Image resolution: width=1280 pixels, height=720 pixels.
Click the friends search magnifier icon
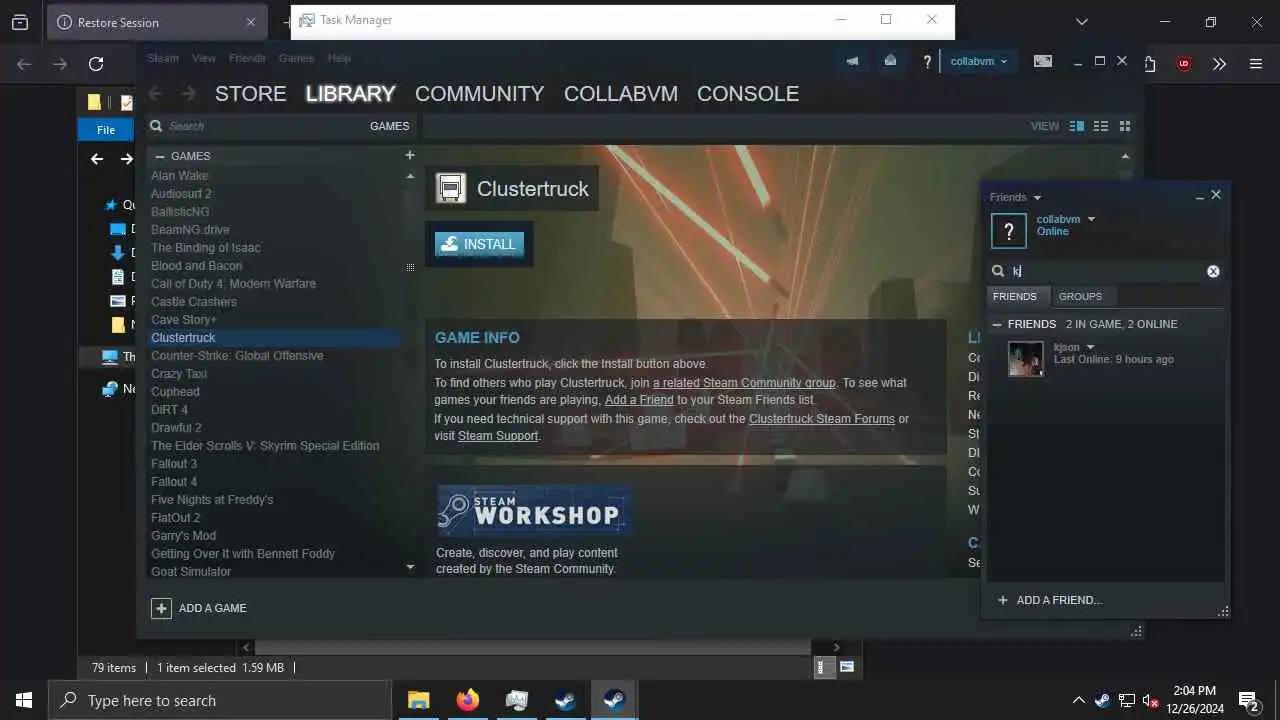click(998, 271)
